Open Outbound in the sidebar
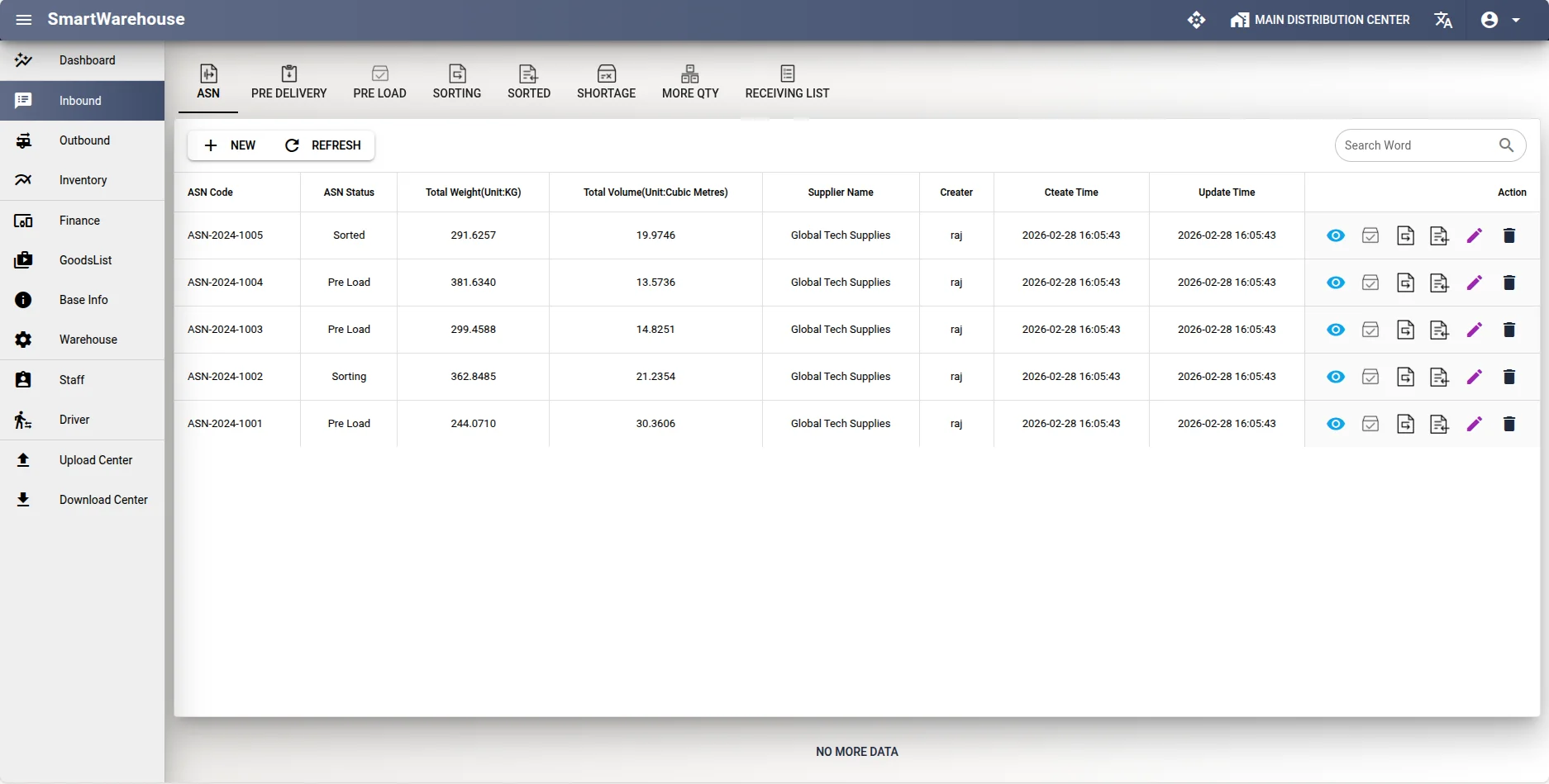Screen dimensions: 1549x784 pyautogui.click(x=82, y=140)
